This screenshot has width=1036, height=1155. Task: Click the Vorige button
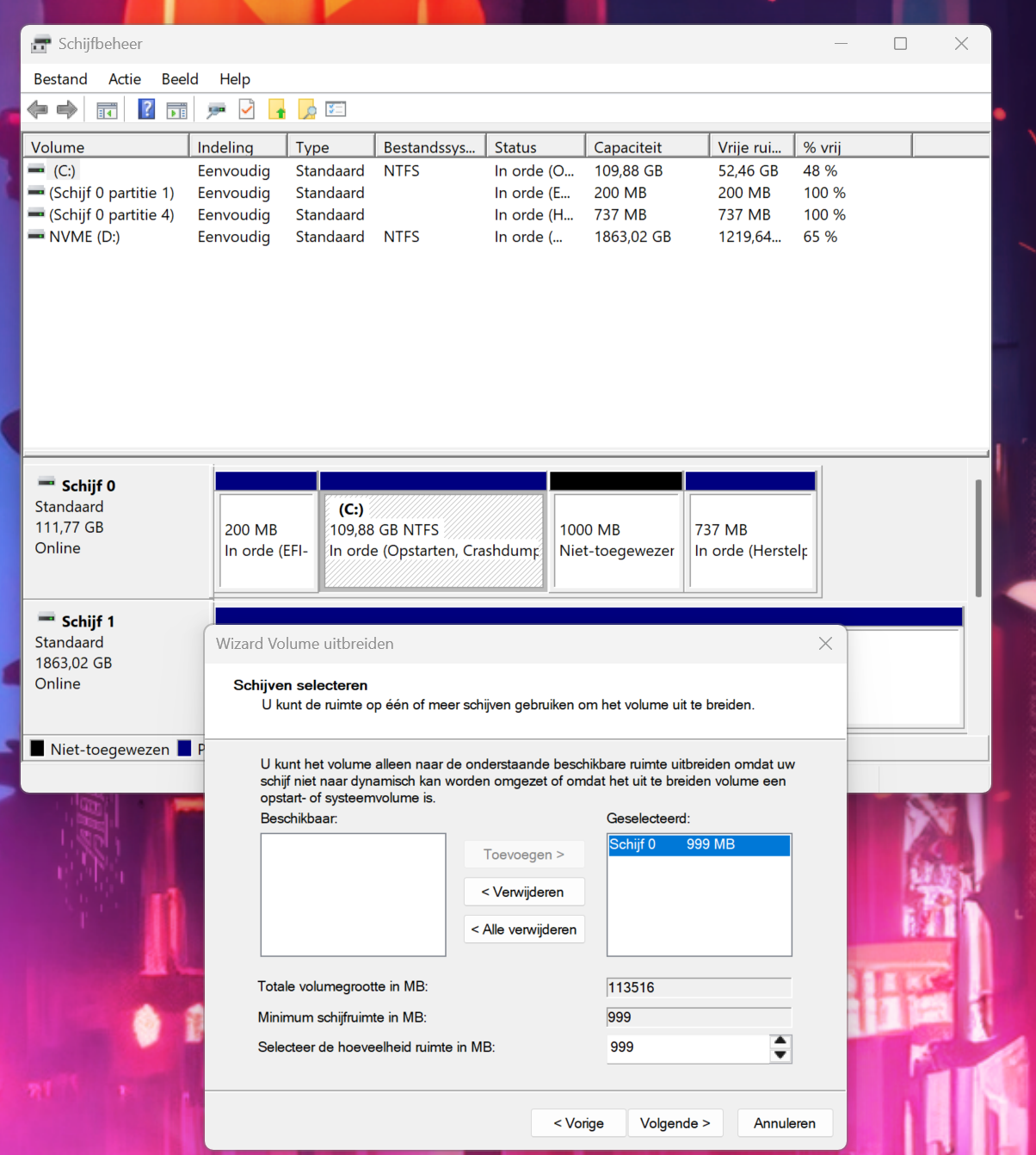(x=578, y=1123)
